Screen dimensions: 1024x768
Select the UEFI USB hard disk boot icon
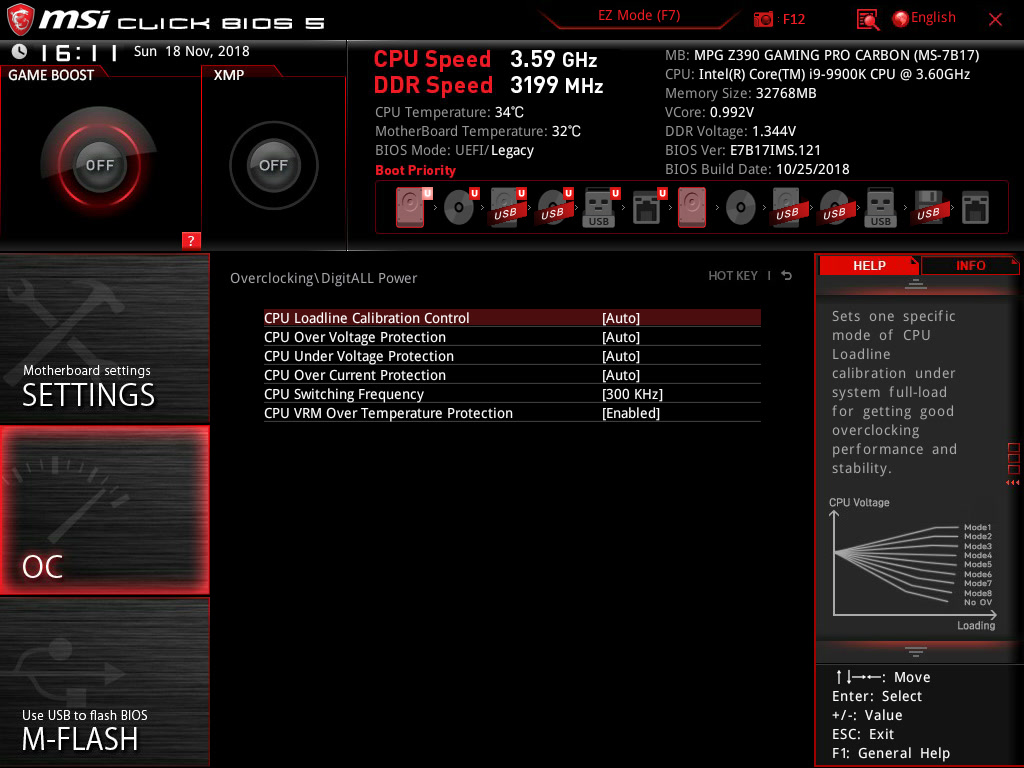(507, 208)
